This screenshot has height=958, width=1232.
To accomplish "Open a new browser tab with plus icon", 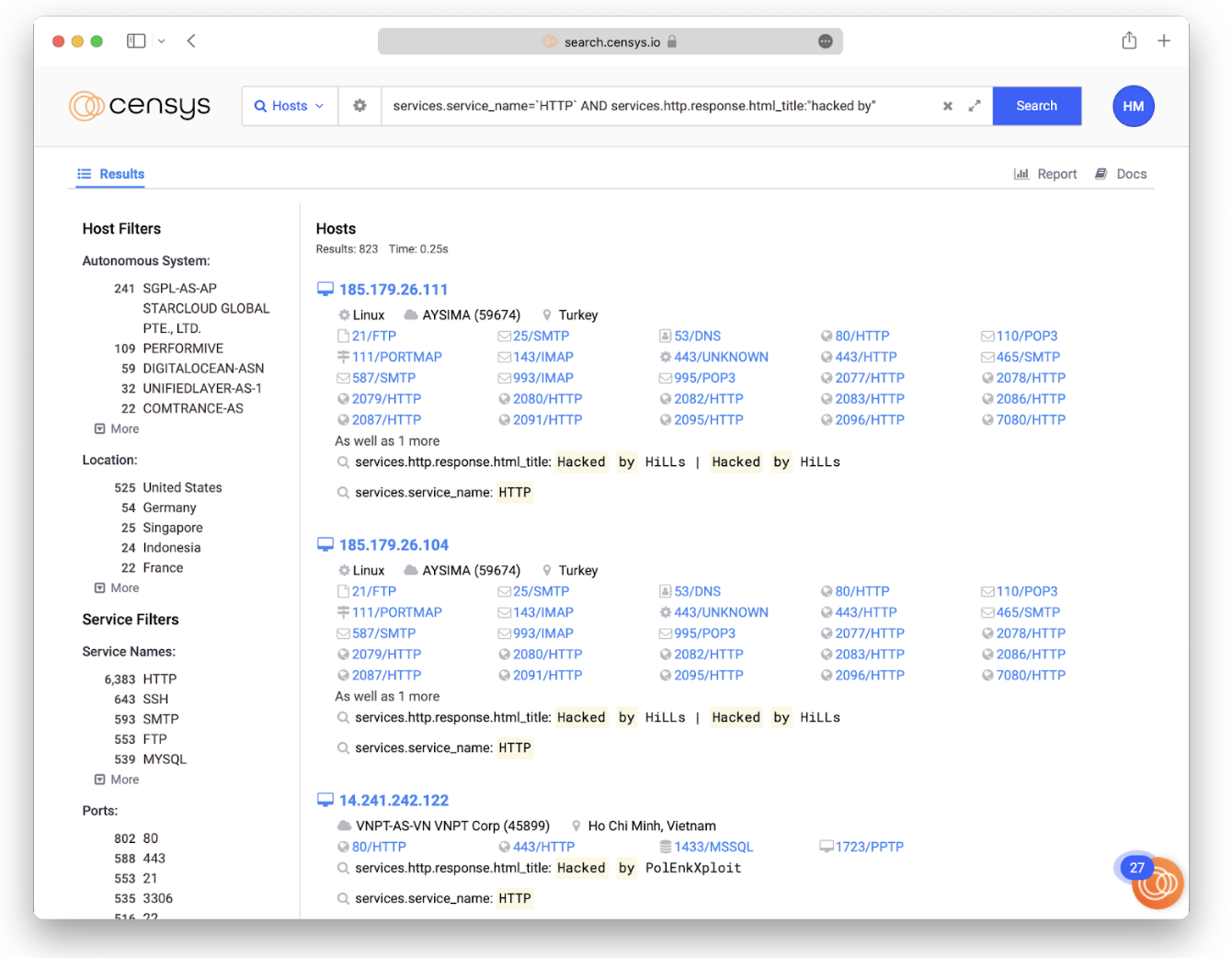I will [1164, 40].
